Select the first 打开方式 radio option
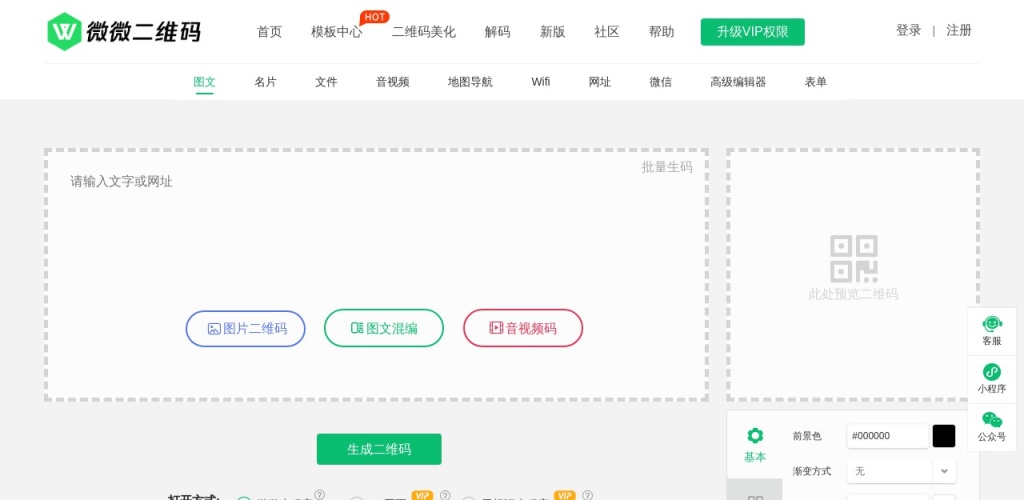 click(x=244, y=498)
